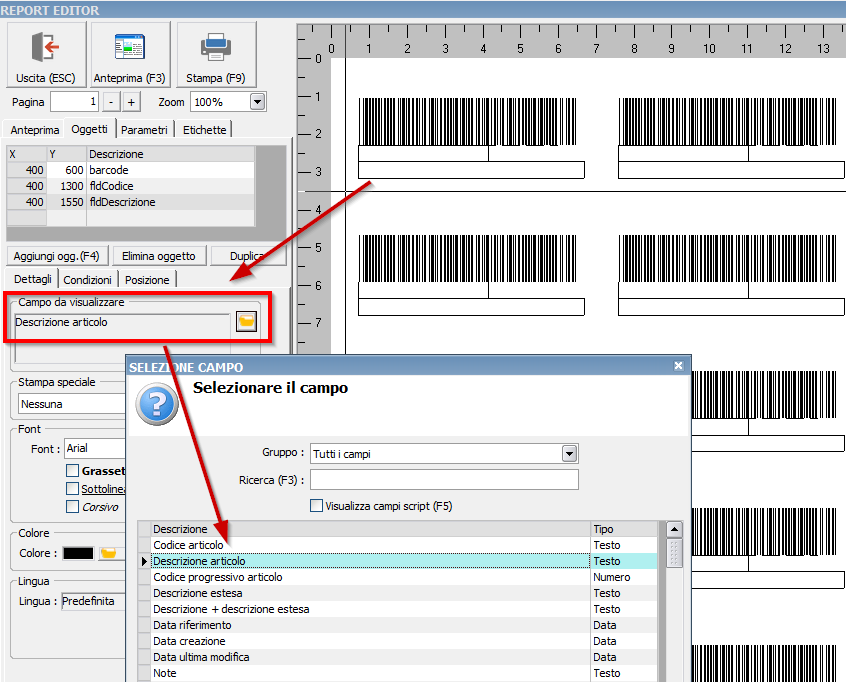The image size is (846, 682).
Task: Click Aggiungi ogg. (F4) button
Action: 57,256
